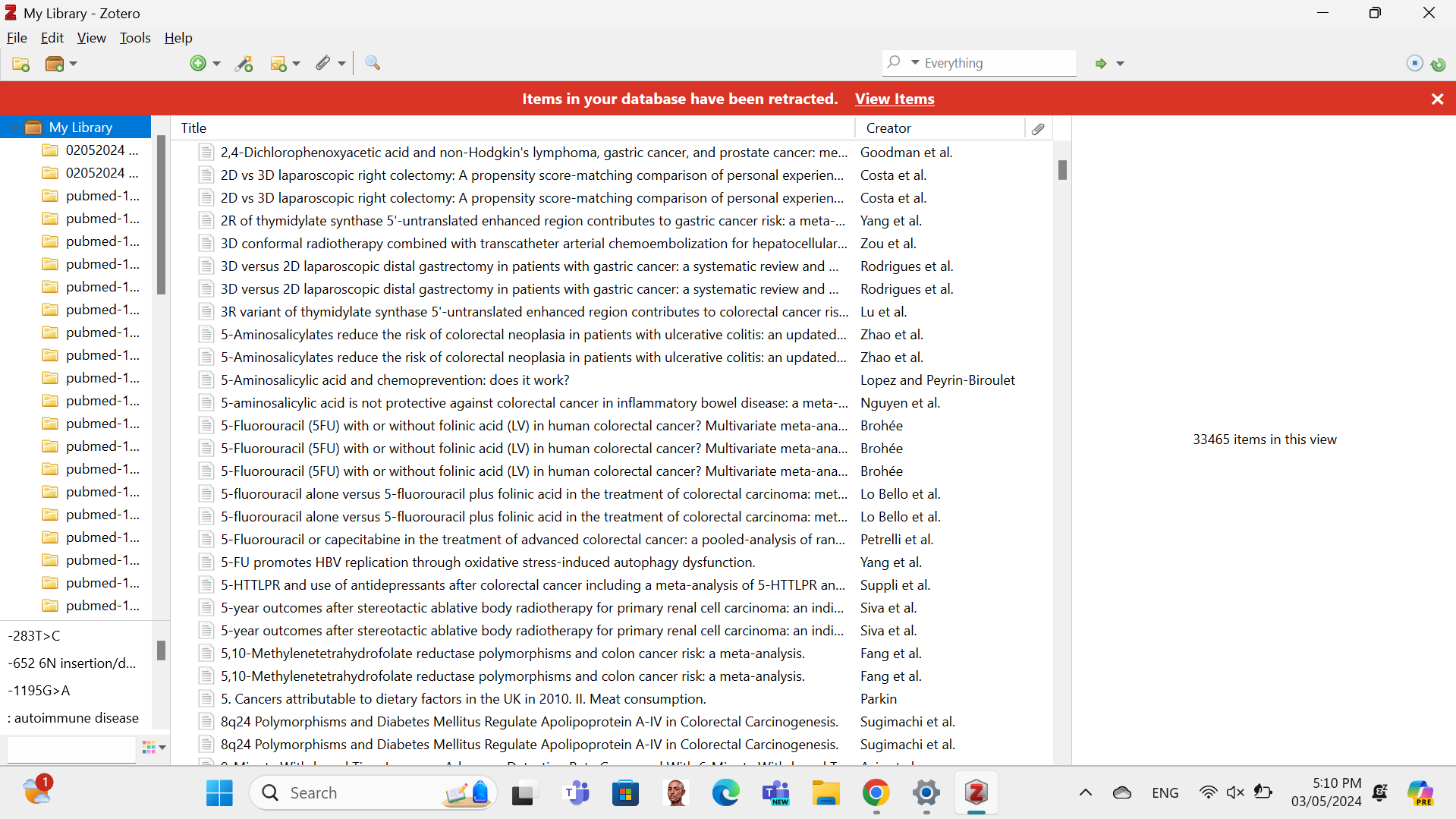
Task: Click the Zotero taskbar icon
Action: tap(976, 793)
